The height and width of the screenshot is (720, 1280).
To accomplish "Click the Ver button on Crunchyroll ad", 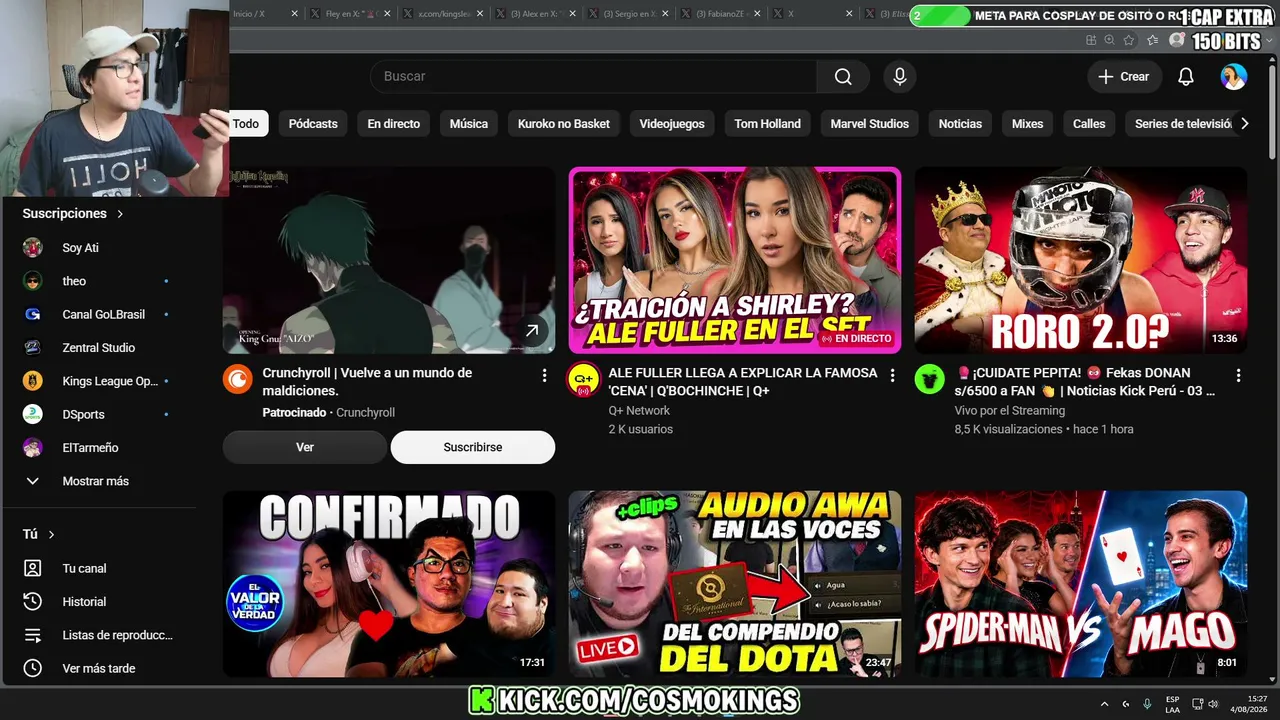I will (305, 447).
